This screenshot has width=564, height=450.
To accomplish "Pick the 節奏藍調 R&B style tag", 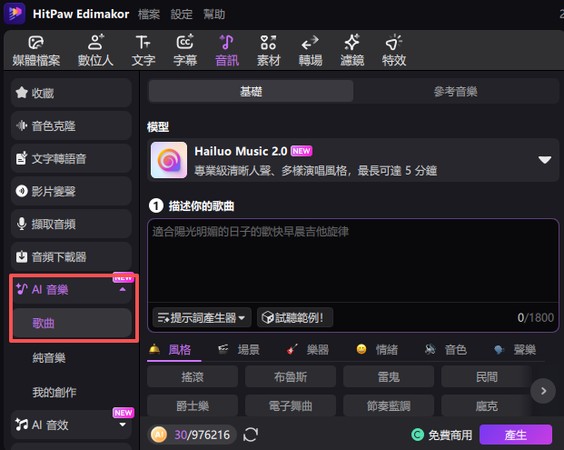I will click(x=388, y=406).
